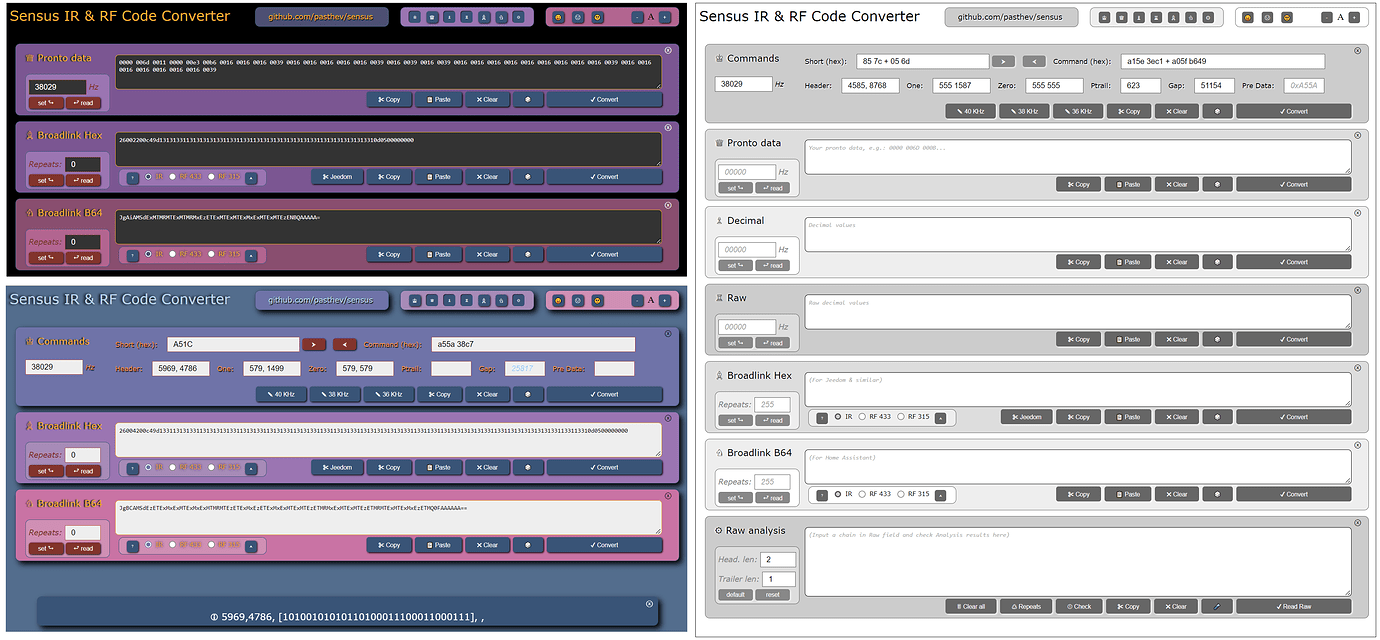Click the broom icon between Clear and Convert
The width and height of the screenshot is (1380, 640).
1217,111
